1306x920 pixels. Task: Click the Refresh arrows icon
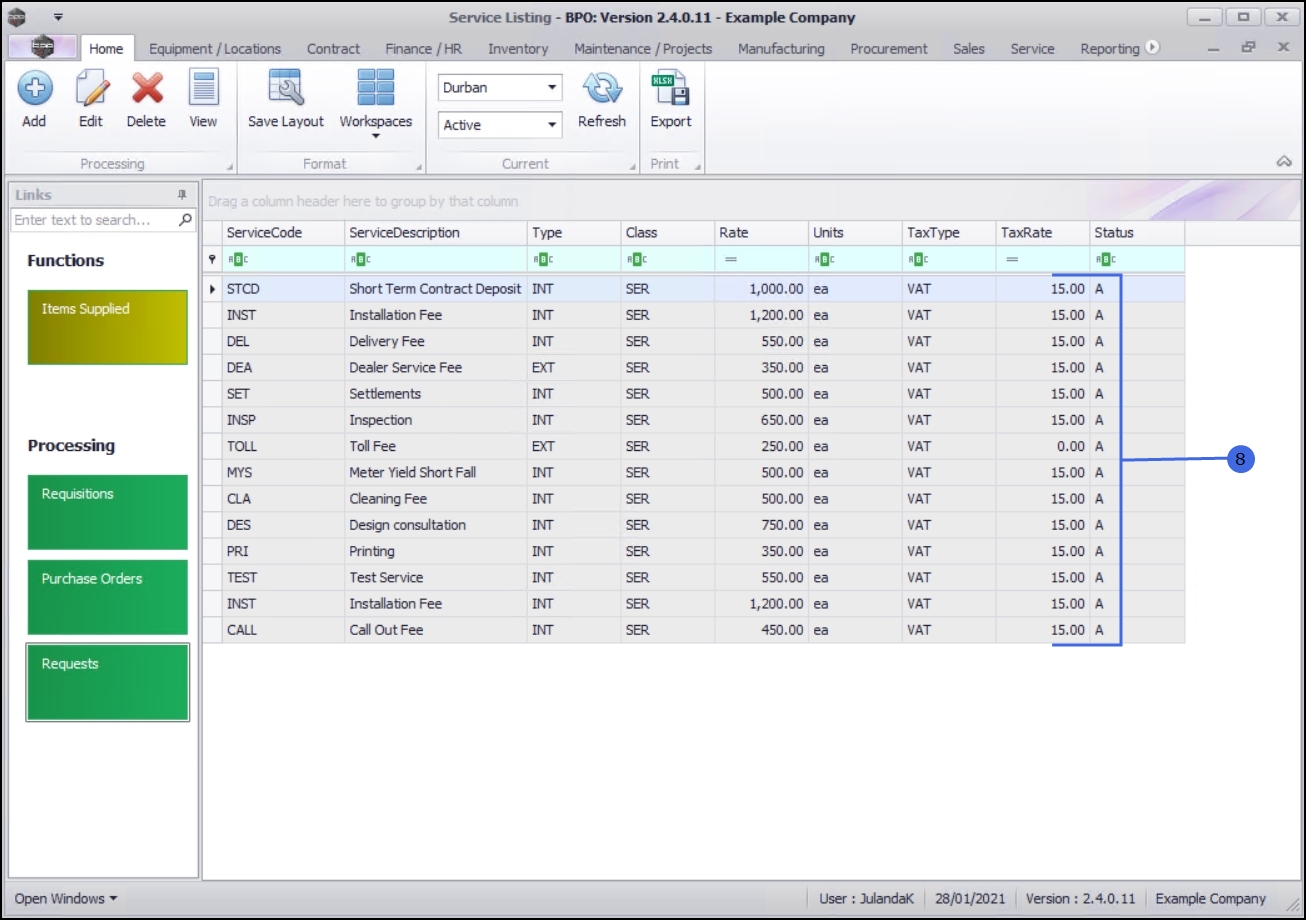coord(601,90)
